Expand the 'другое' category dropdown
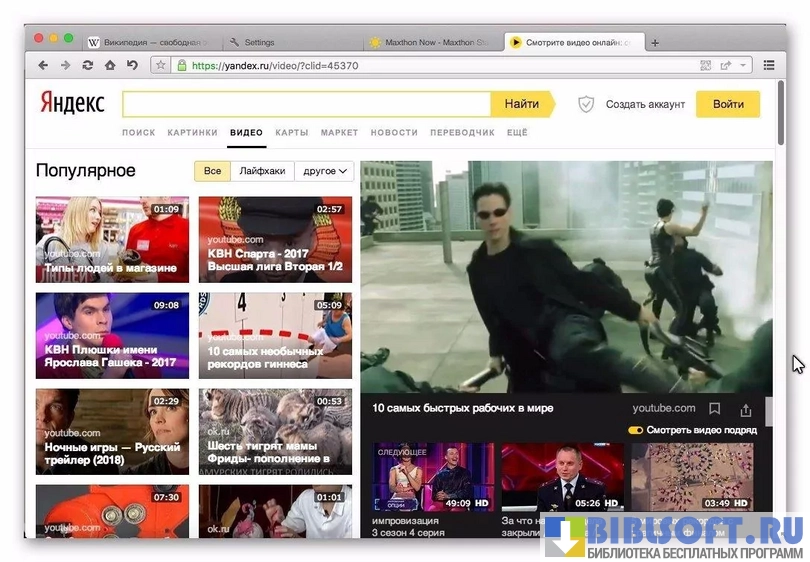This screenshot has height=562, width=810. (325, 171)
